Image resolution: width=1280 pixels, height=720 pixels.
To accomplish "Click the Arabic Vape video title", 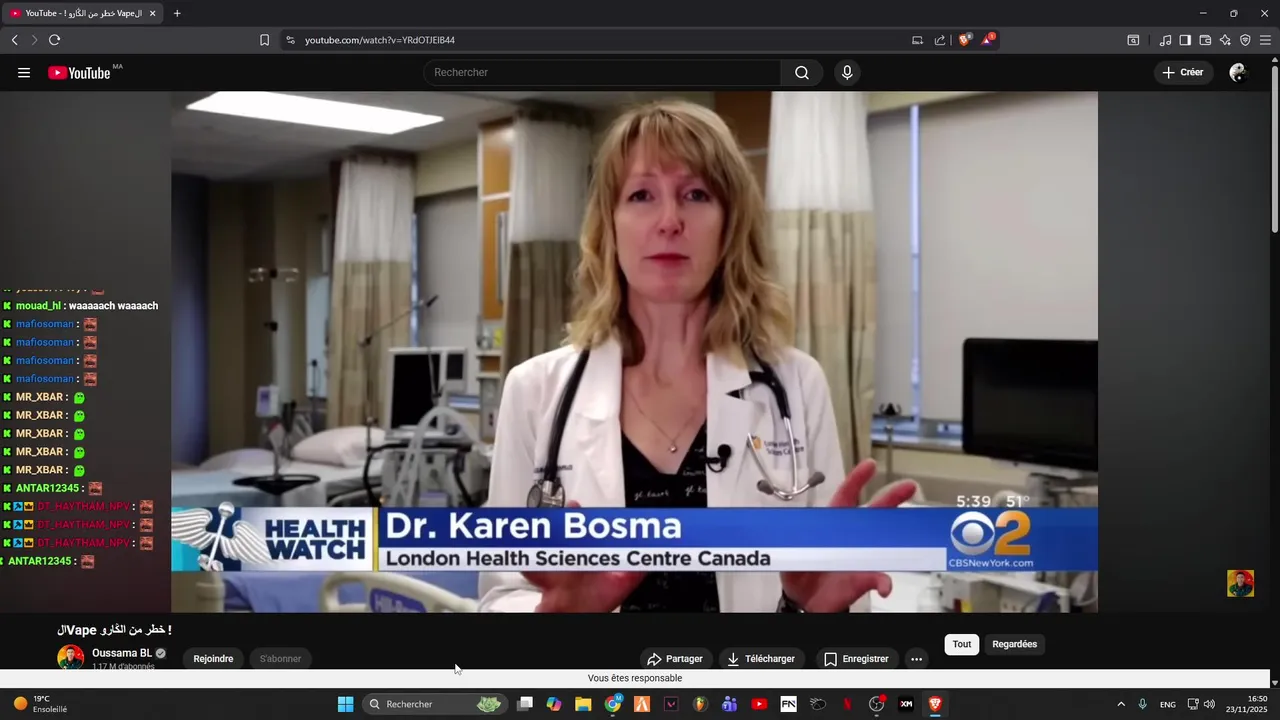I will (114, 630).
